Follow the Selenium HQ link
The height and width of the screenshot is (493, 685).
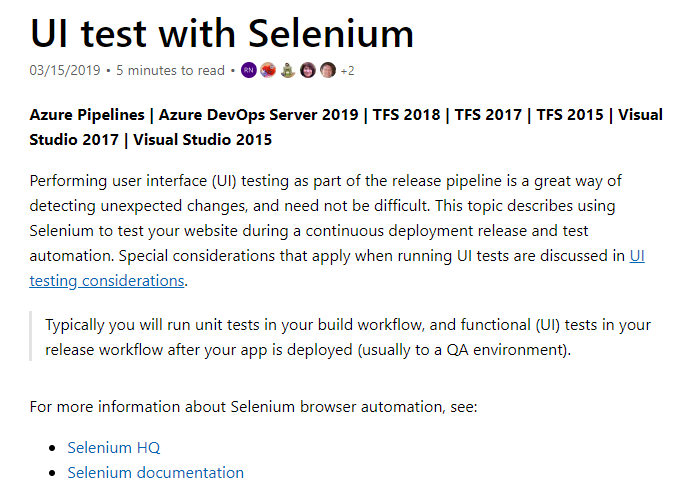click(114, 448)
